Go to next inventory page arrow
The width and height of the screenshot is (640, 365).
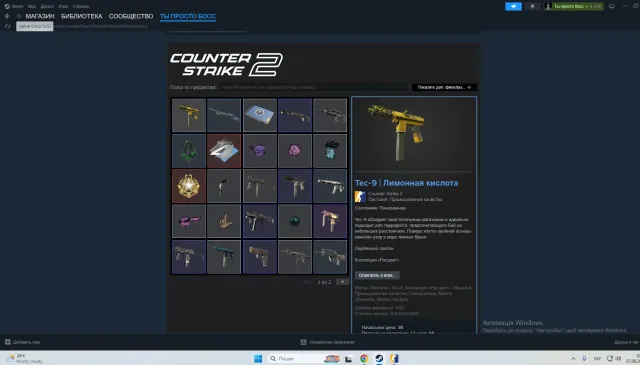[342, 282]
